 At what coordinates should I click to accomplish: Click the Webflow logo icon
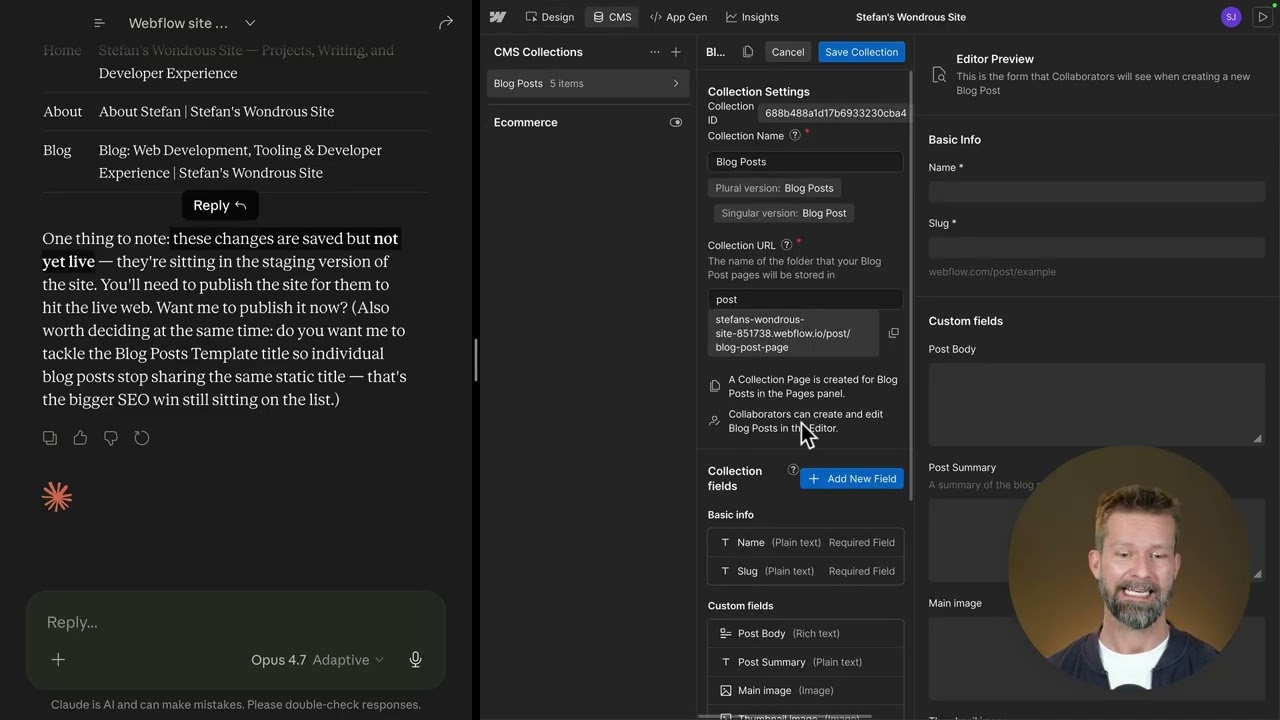(498, 17)
